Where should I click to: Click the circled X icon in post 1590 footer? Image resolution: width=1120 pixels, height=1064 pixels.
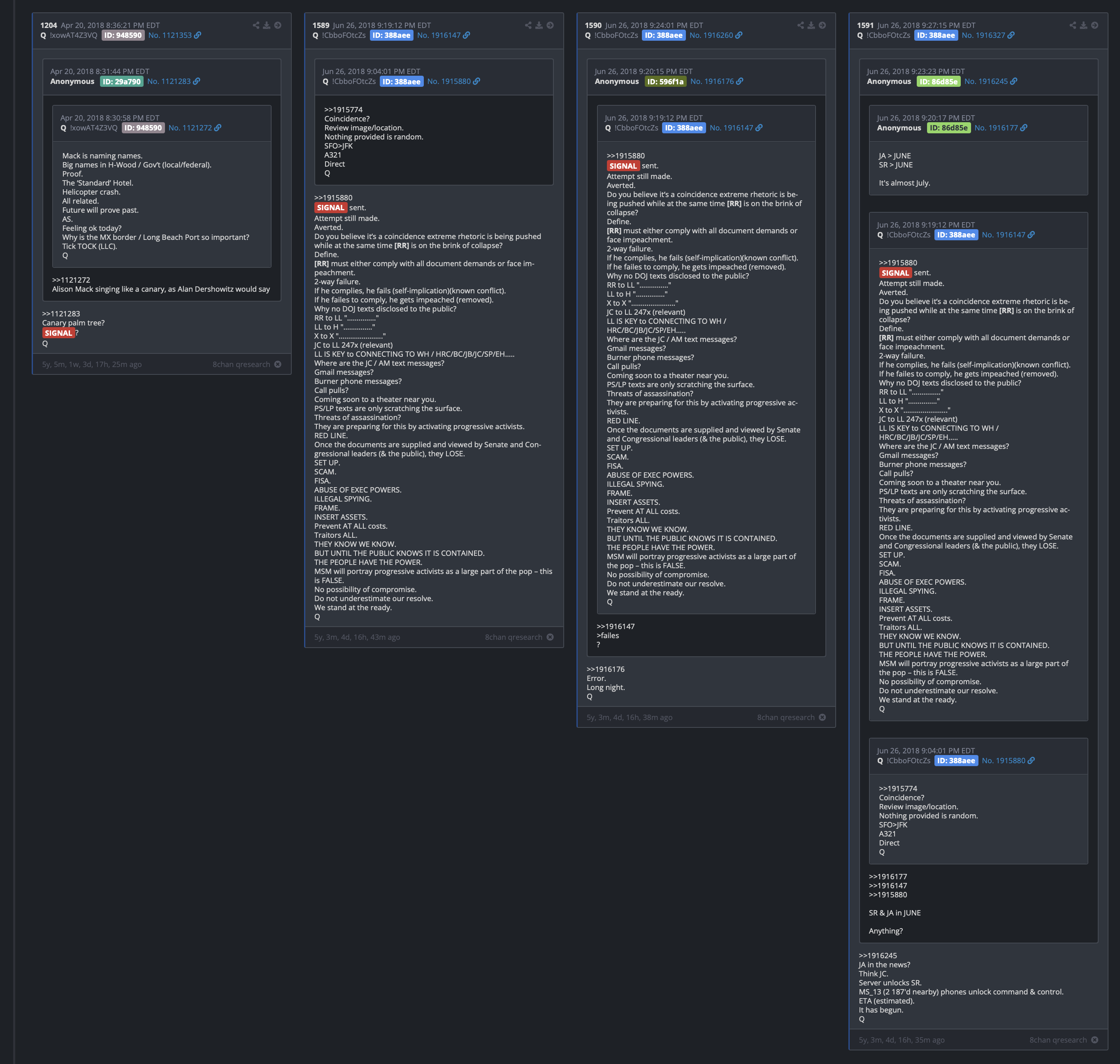(x=822, y=718)
